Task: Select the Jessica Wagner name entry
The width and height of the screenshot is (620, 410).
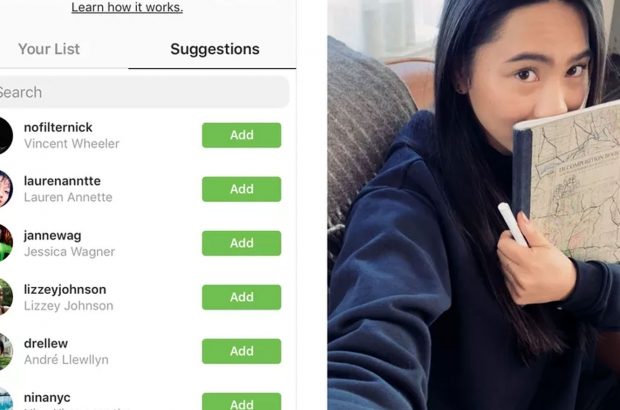Action: [69, 251]
